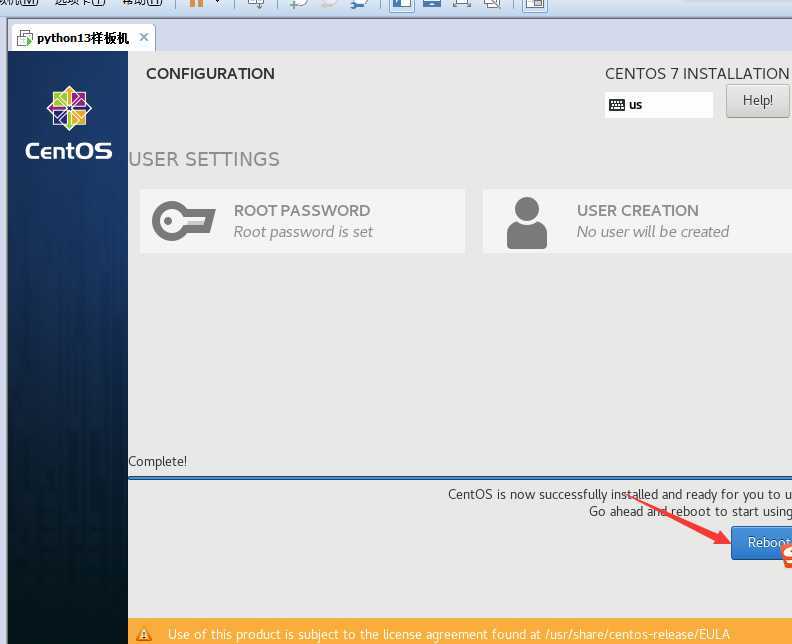The height and width of the screenshot is (644, 792).
Task: Switch to the python13样板机 VM tab
Action: click(82, 38)
